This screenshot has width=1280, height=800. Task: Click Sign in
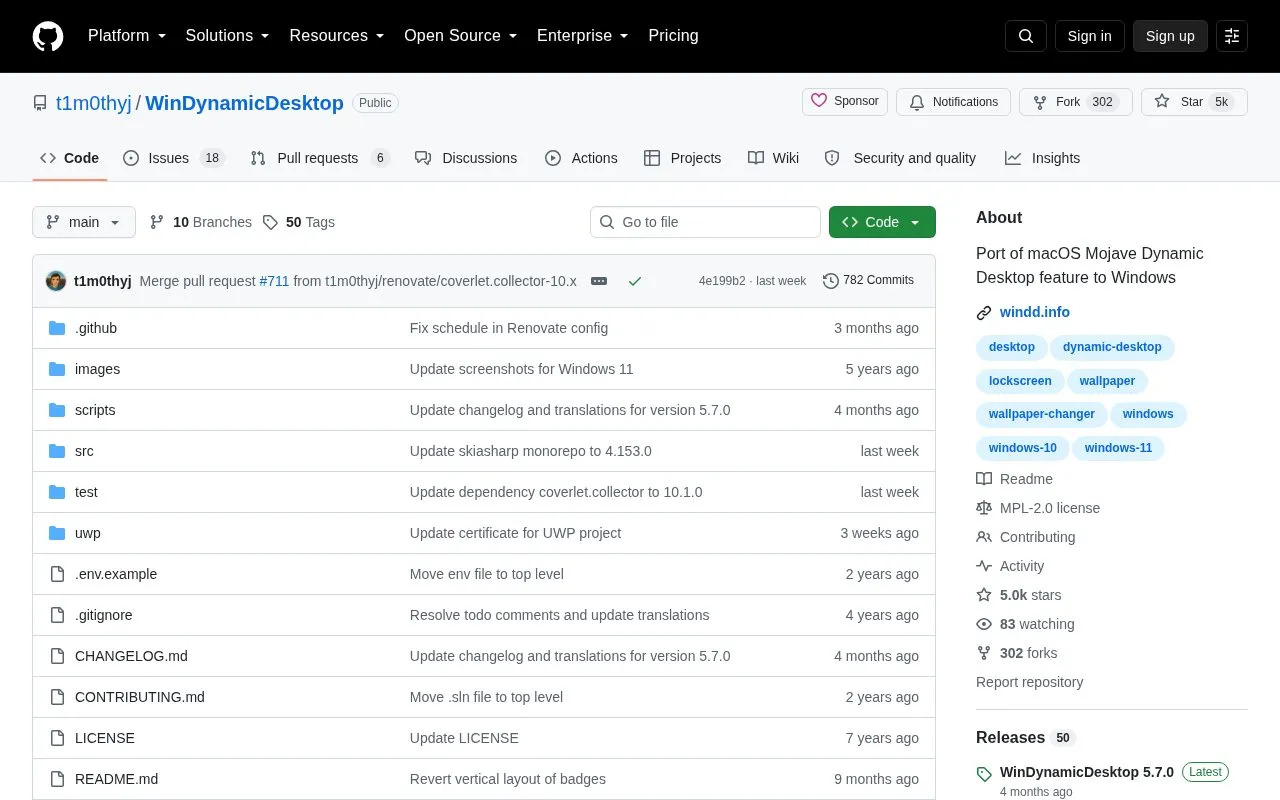(x=1089, y=36)
